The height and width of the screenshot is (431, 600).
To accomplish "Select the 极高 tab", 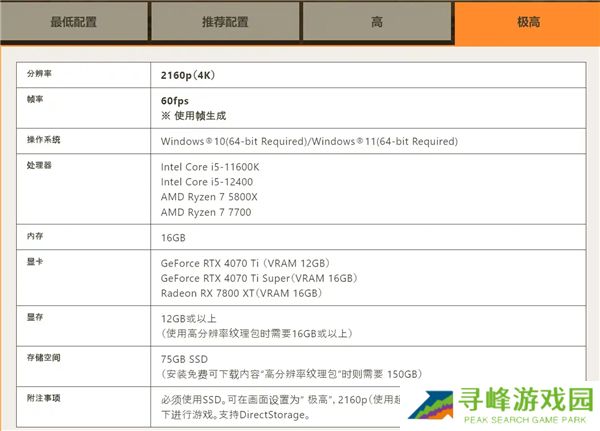I will 528,22.
